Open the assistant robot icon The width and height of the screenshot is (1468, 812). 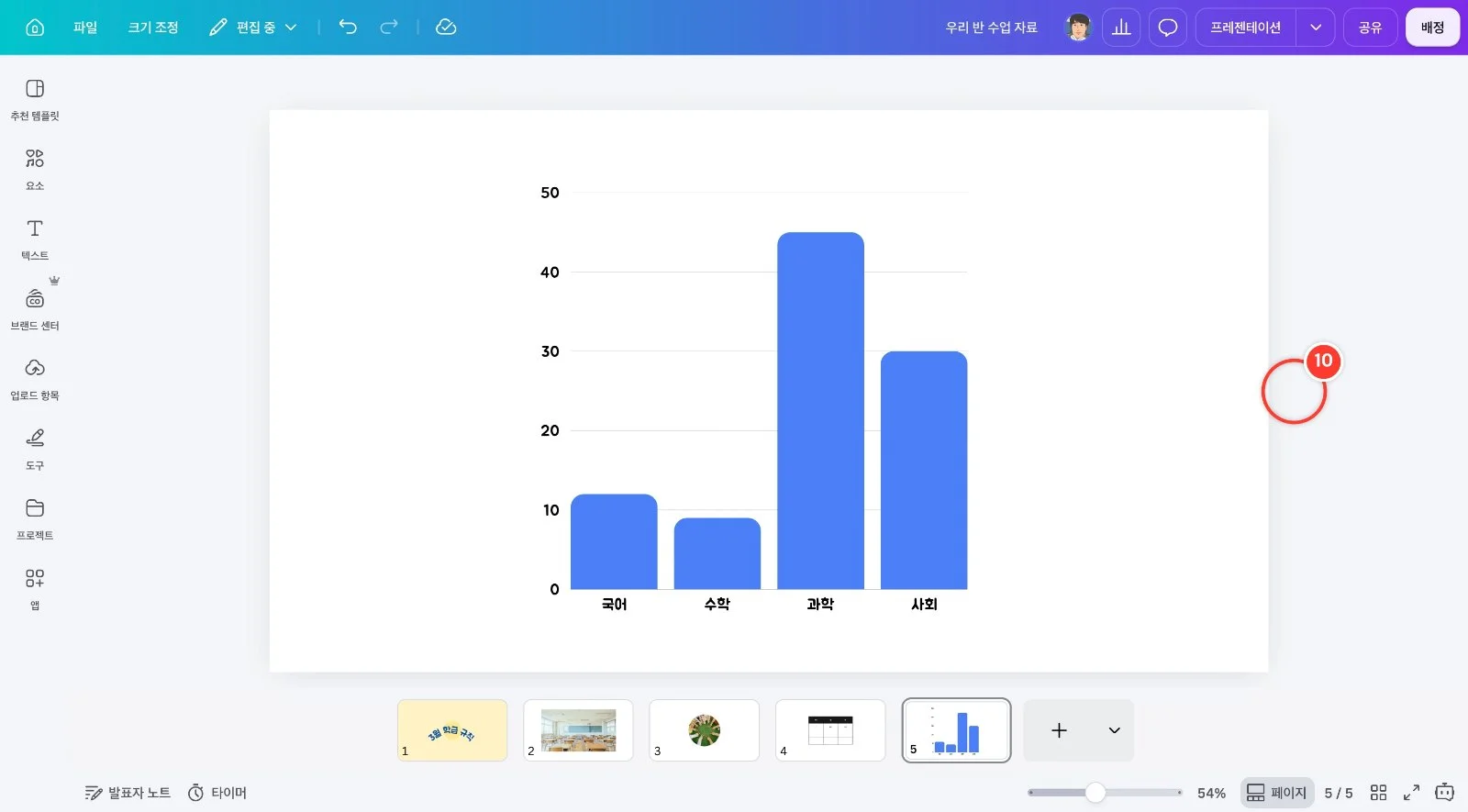coord(1445,792)
